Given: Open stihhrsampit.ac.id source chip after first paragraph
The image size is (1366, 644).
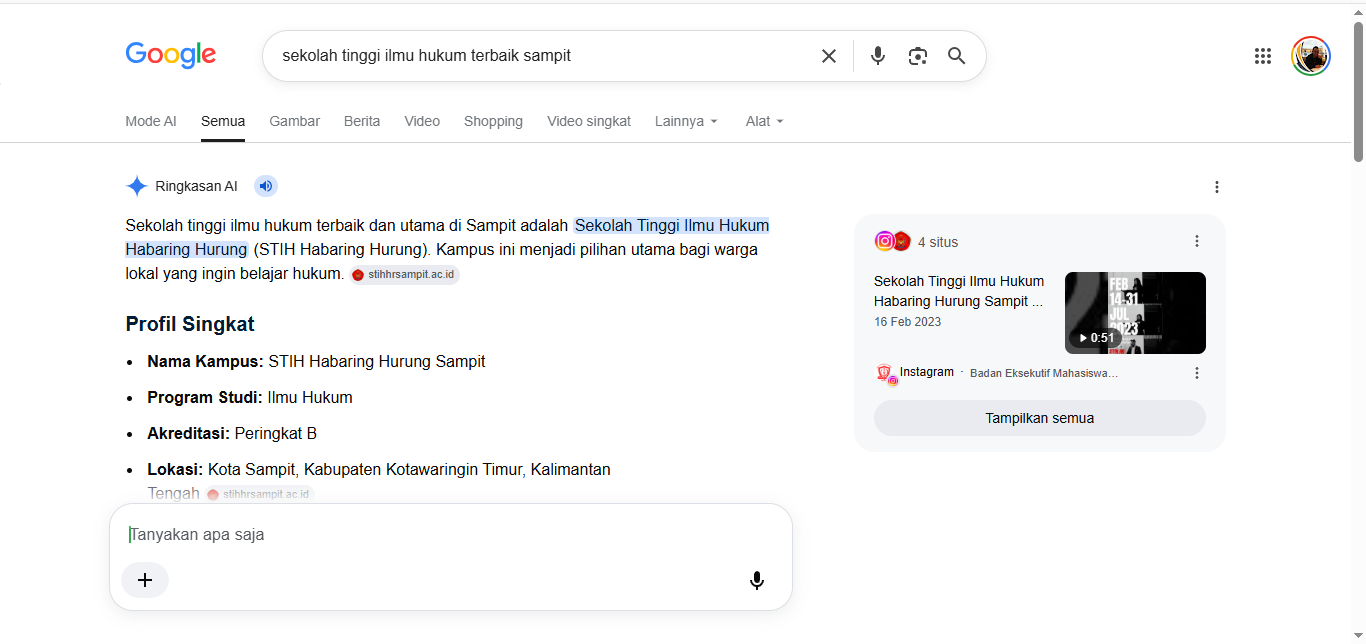Looking at the screenshot, I should coord(405,275).
